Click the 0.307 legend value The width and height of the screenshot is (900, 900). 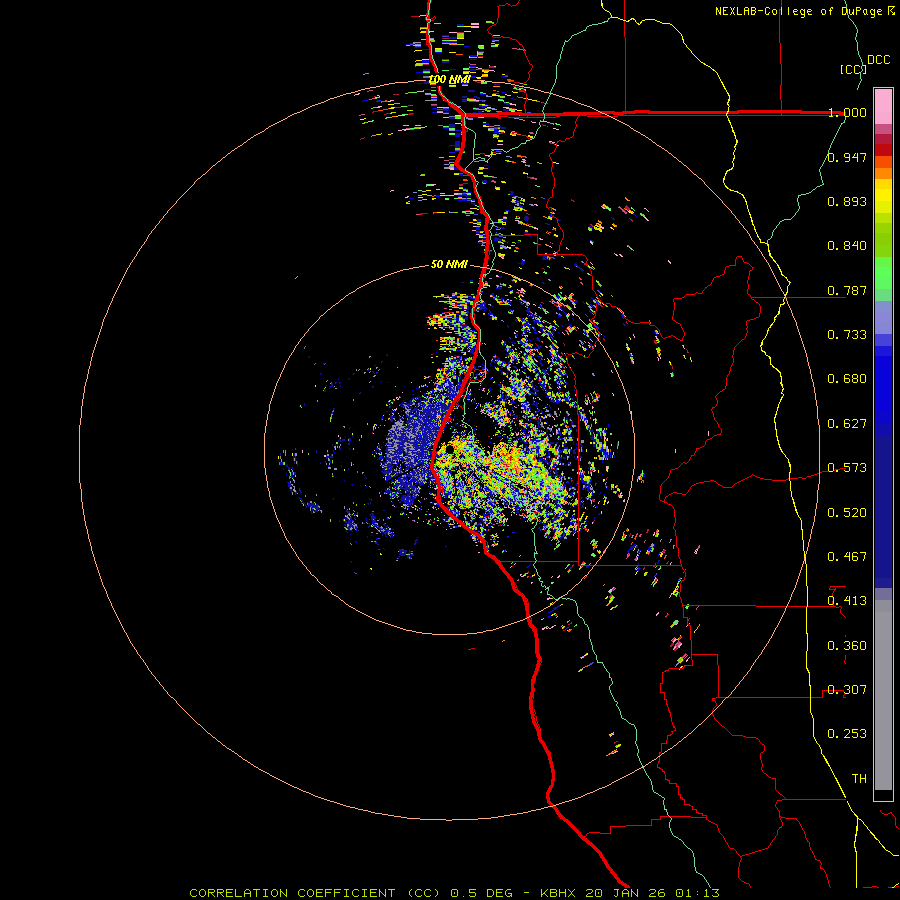click(847, 690)
